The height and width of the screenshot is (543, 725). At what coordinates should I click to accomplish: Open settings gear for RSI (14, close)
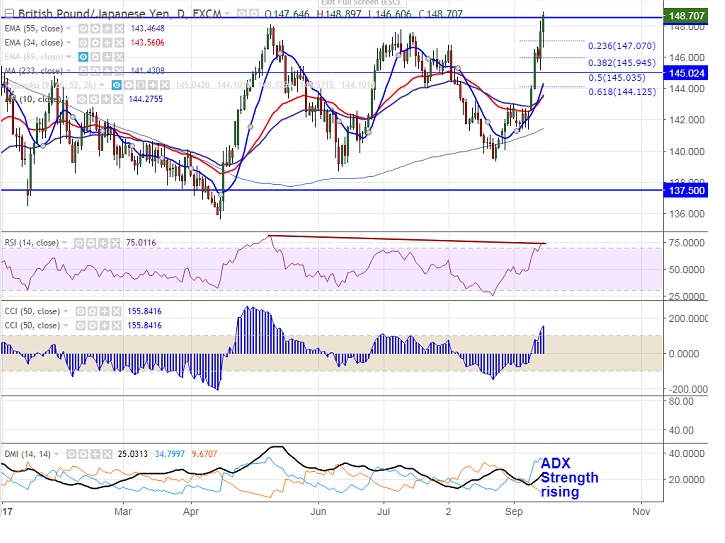(91, 243)
